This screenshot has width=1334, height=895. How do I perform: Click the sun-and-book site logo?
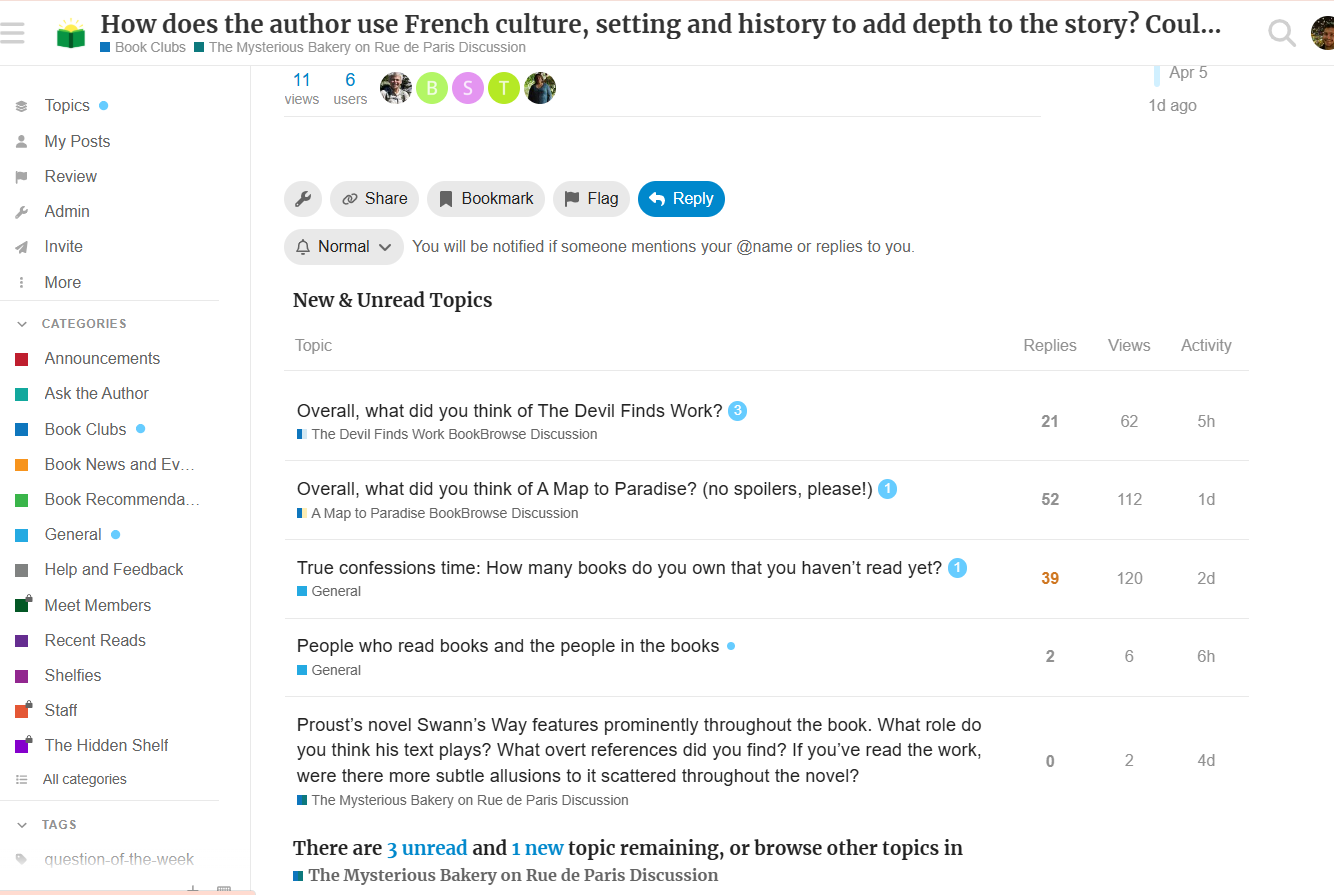71,33
